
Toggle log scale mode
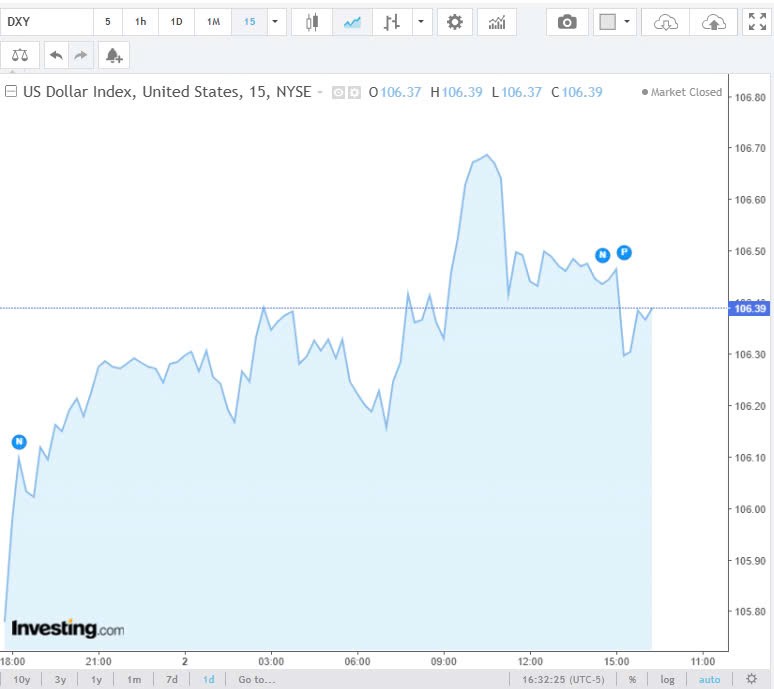pyautogui.click(x=667, y=680)
